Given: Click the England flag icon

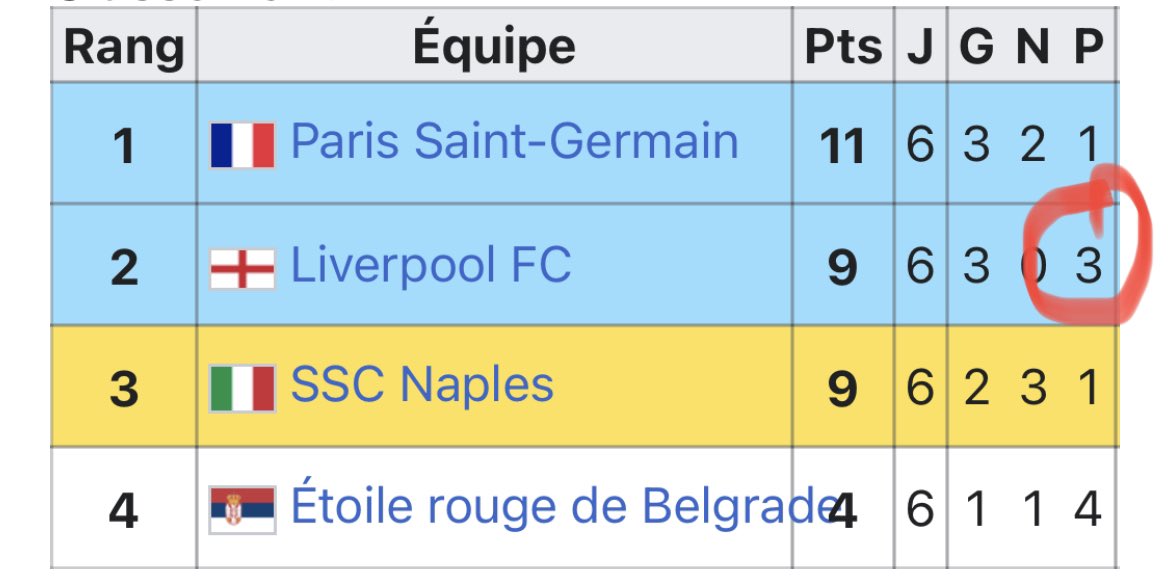Looking at the screenshot, I should pyautogui.click(x=243, y=269).
